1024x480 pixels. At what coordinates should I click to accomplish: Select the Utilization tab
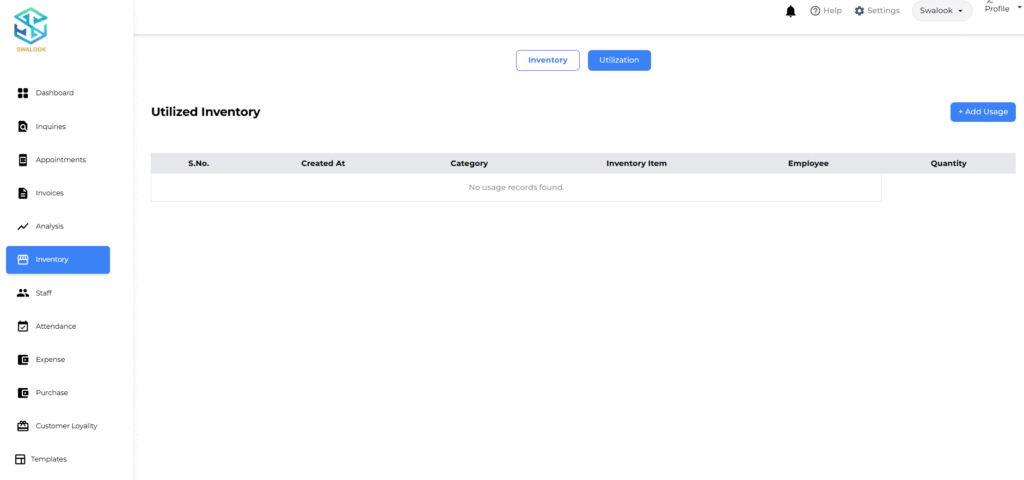pos(619,60)
